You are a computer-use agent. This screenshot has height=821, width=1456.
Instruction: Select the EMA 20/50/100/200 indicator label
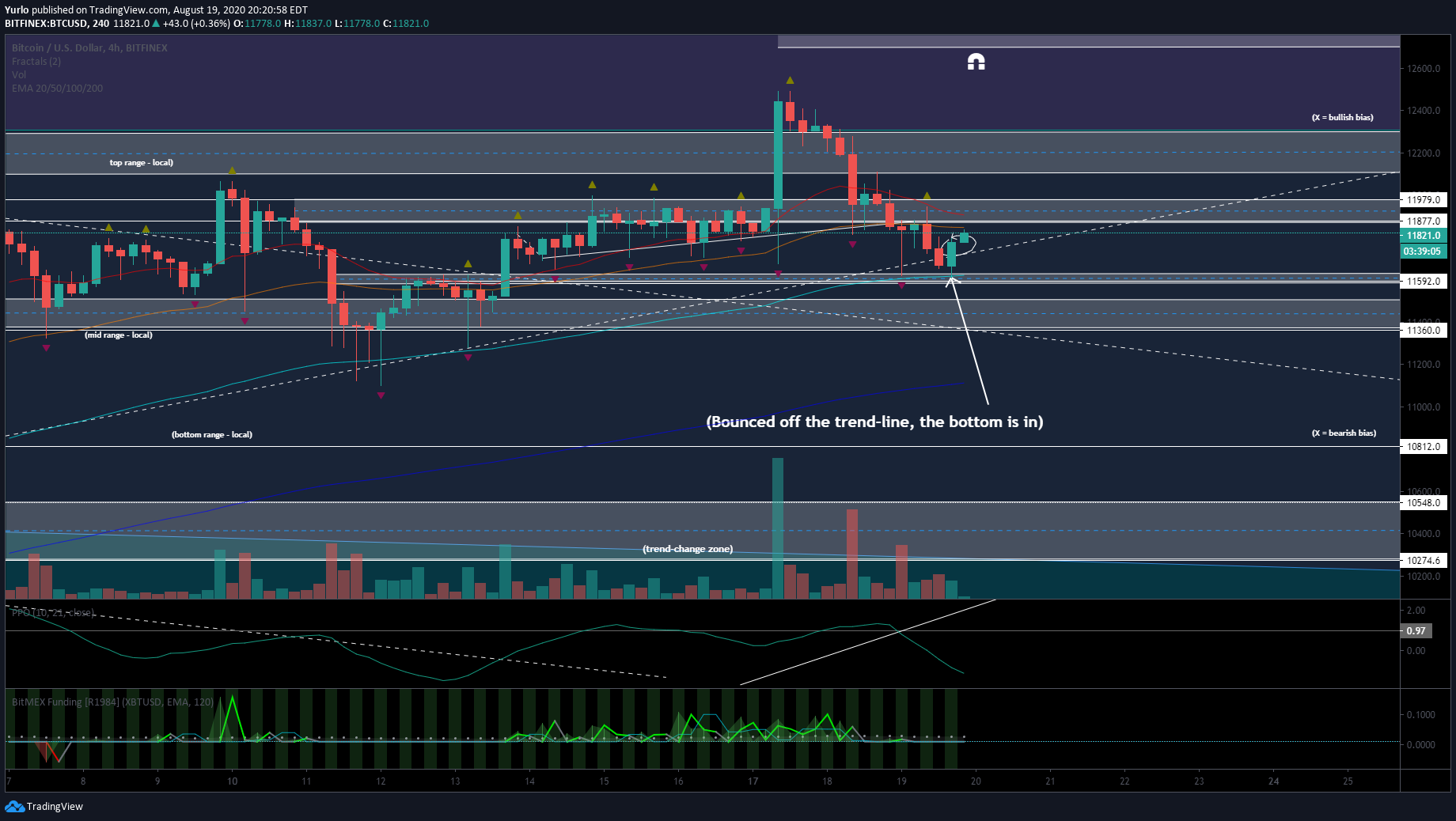coord(57,88)
